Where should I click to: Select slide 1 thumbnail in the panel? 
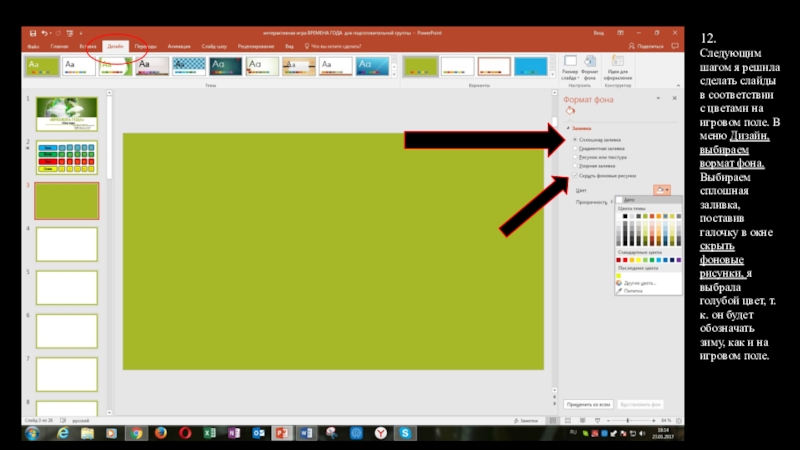pyautogui.click(x=67, y=114)
